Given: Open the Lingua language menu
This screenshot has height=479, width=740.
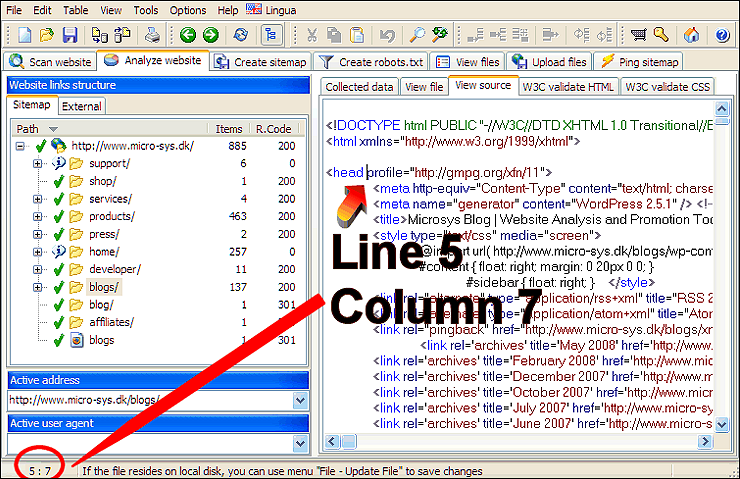Looking at the screenshot, I should click(272, 10).
